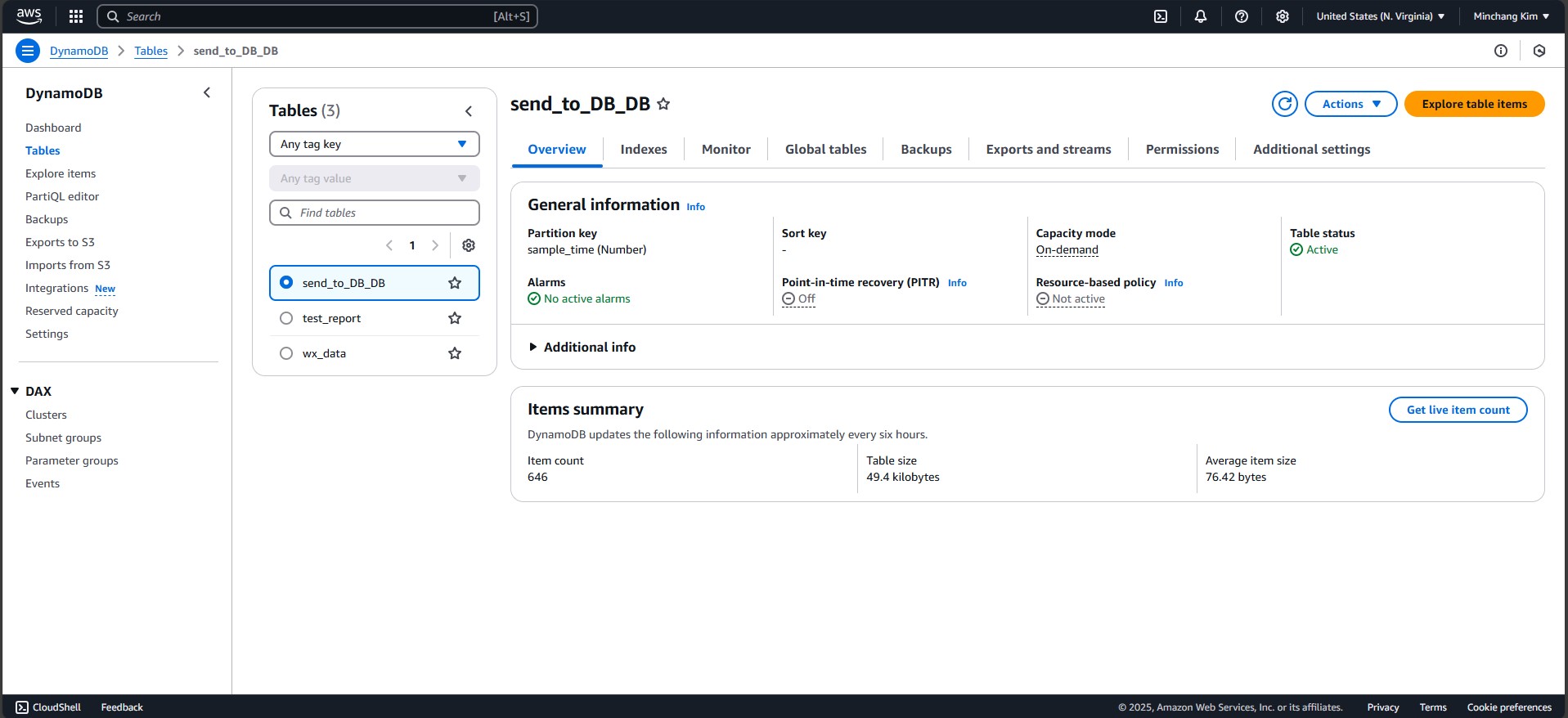Toggle the hamburger navigation menu
Image resolution: width=1568 pixels, height=718 pixels.
[28, 51]
